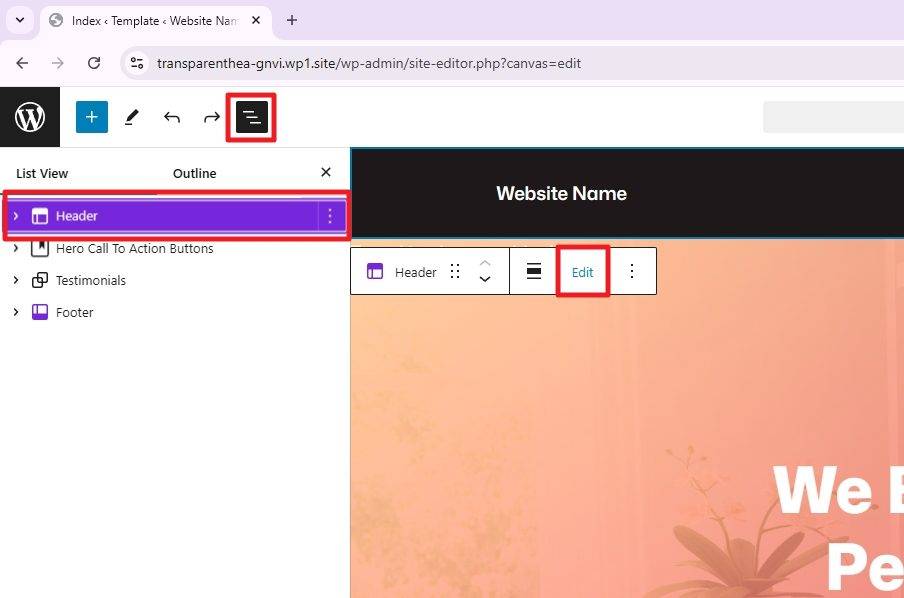Expand Hero Call To Action Buttons item
Viewport: 904px width, 598px height.
(x=16, y=248)
